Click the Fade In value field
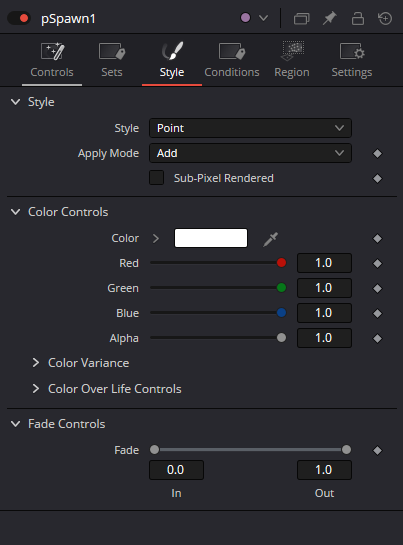This screenshot has height=545, width=403. pos(176,470)
